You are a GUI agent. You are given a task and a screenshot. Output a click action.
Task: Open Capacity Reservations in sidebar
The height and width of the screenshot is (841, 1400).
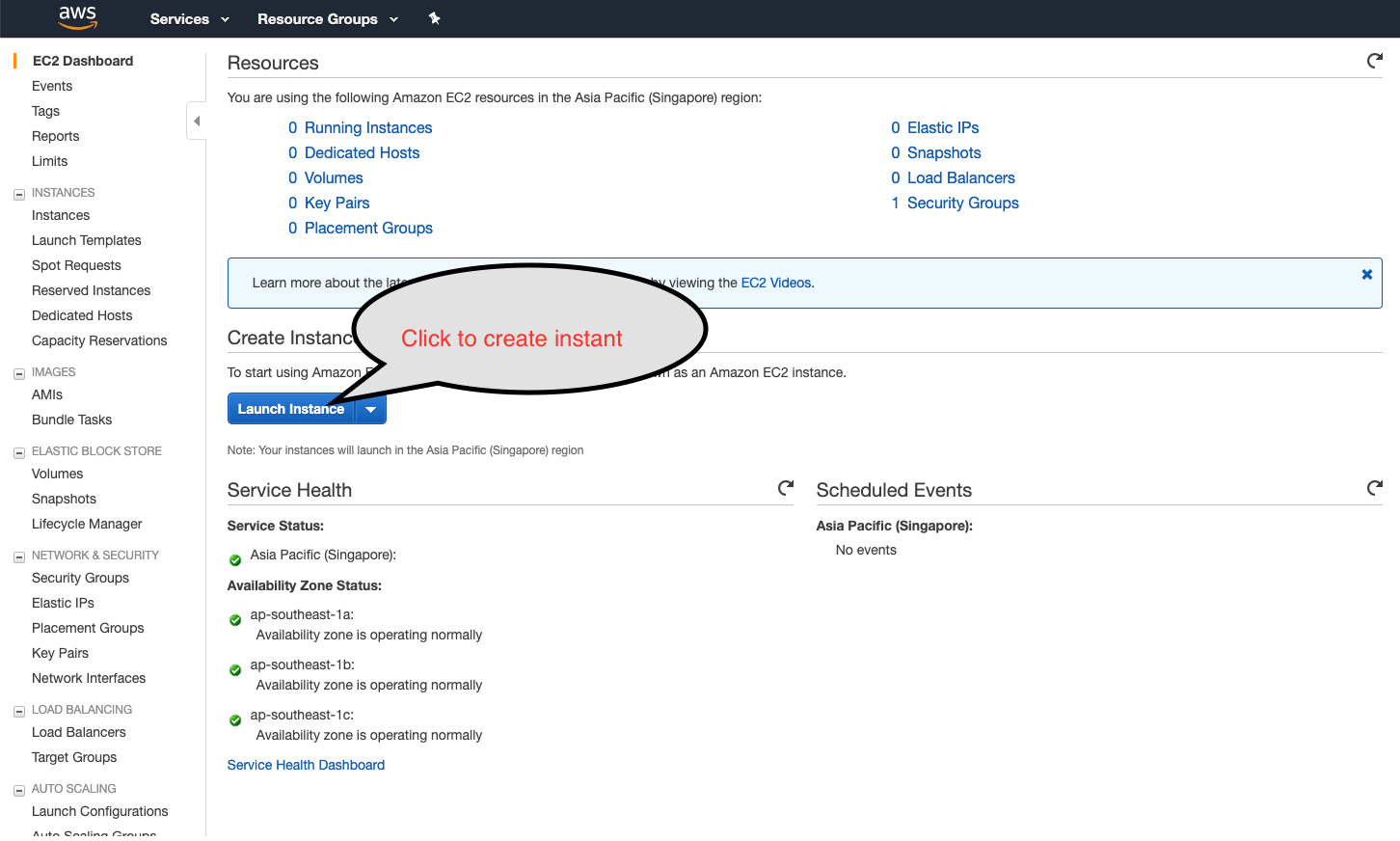coord(99,340)
